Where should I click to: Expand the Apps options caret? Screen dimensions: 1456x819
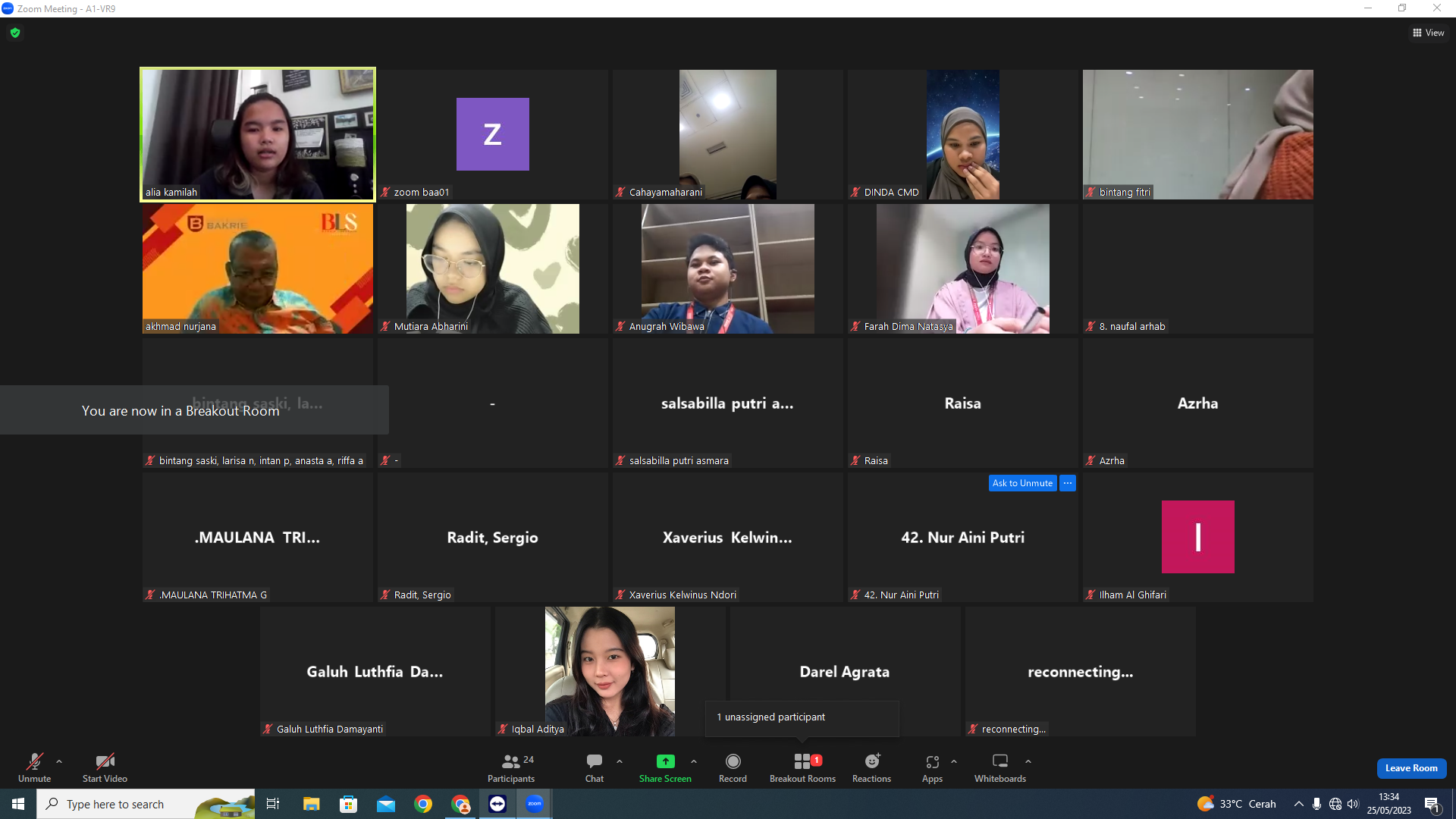click(954, 761)
